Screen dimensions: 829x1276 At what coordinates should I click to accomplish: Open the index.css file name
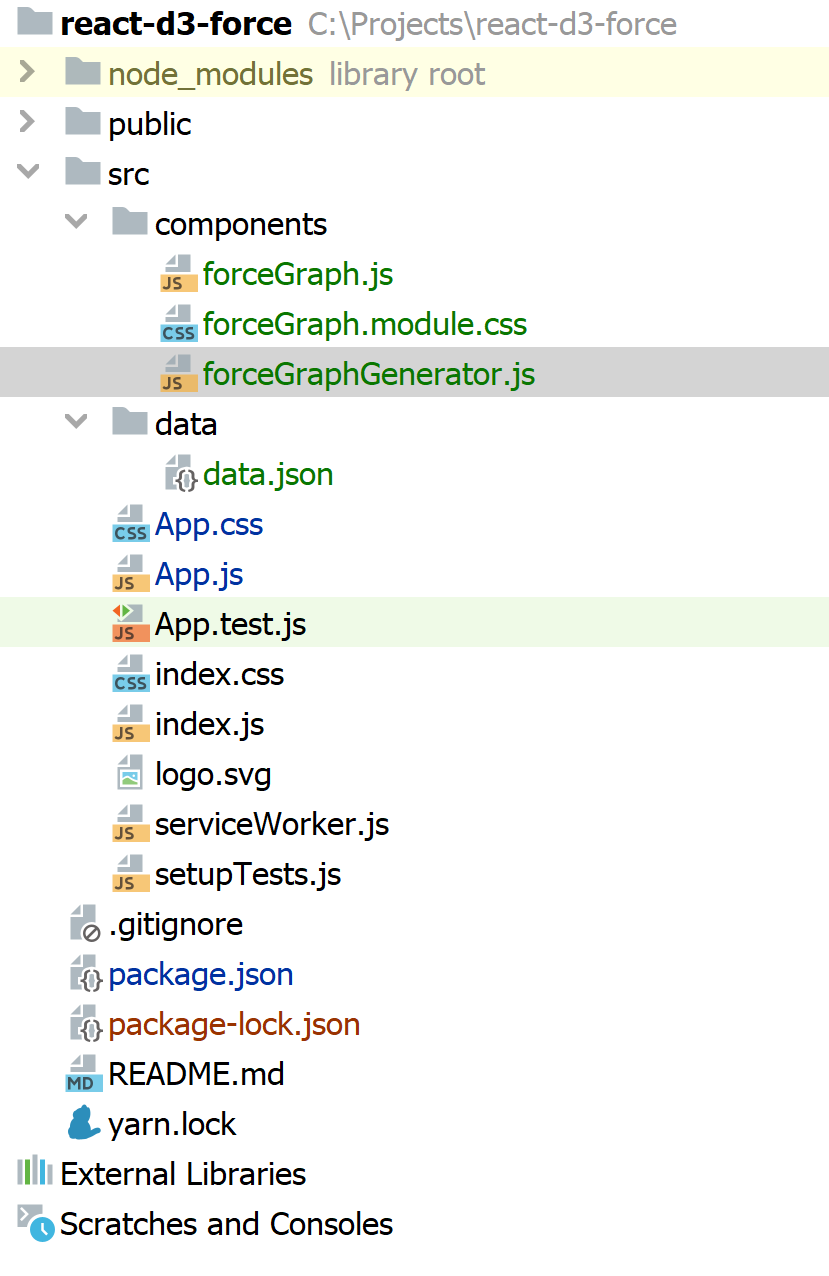(219, 674)
